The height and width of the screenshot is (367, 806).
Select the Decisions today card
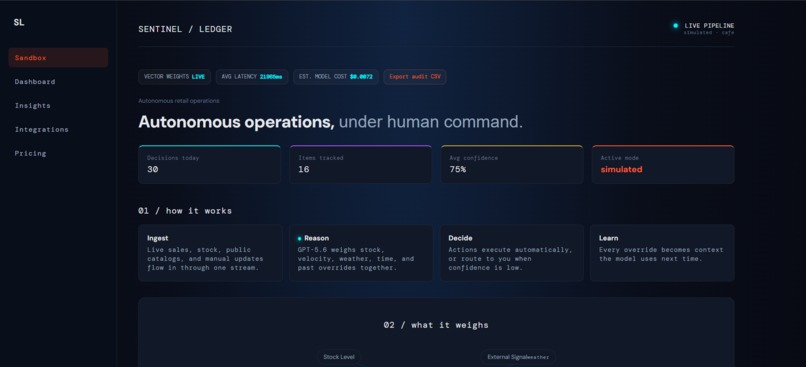coord(209,164)
